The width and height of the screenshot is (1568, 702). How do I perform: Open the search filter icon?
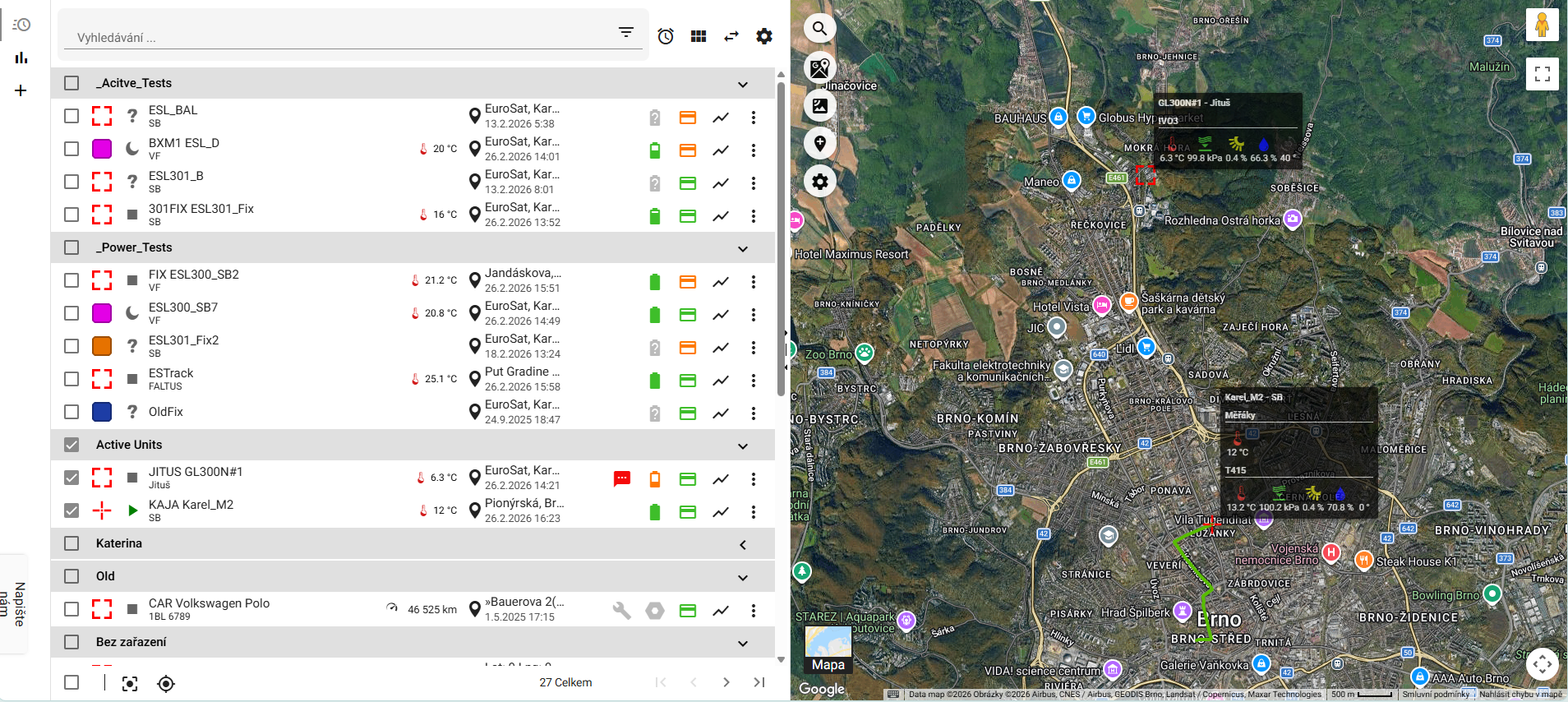click(626, 32)
